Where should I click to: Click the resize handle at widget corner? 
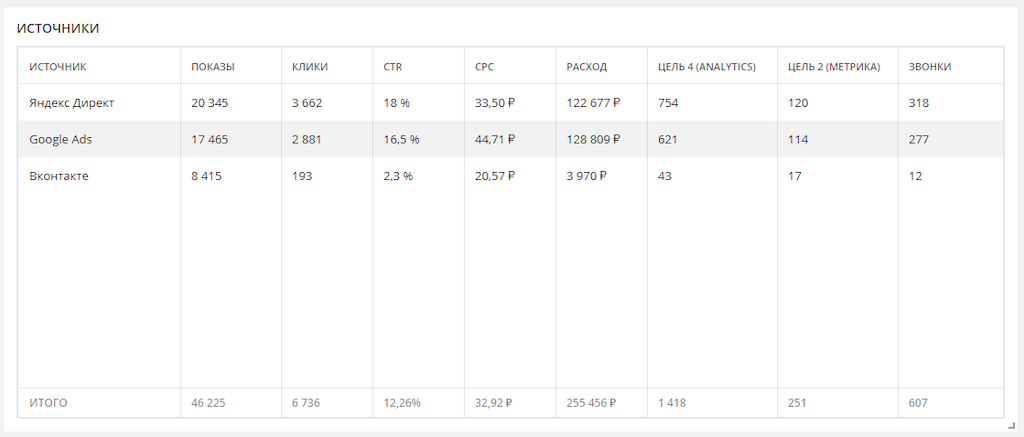coord(1010,425)
